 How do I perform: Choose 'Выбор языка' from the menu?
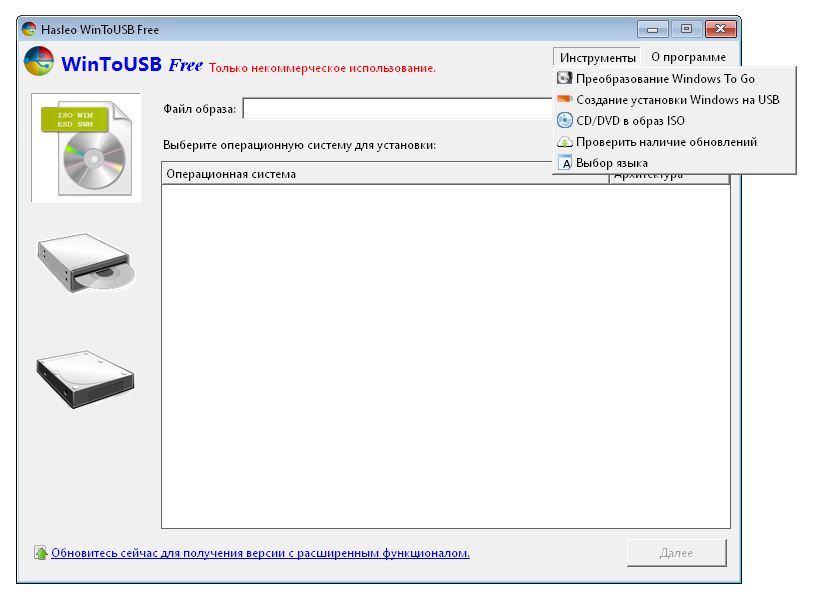612,163
